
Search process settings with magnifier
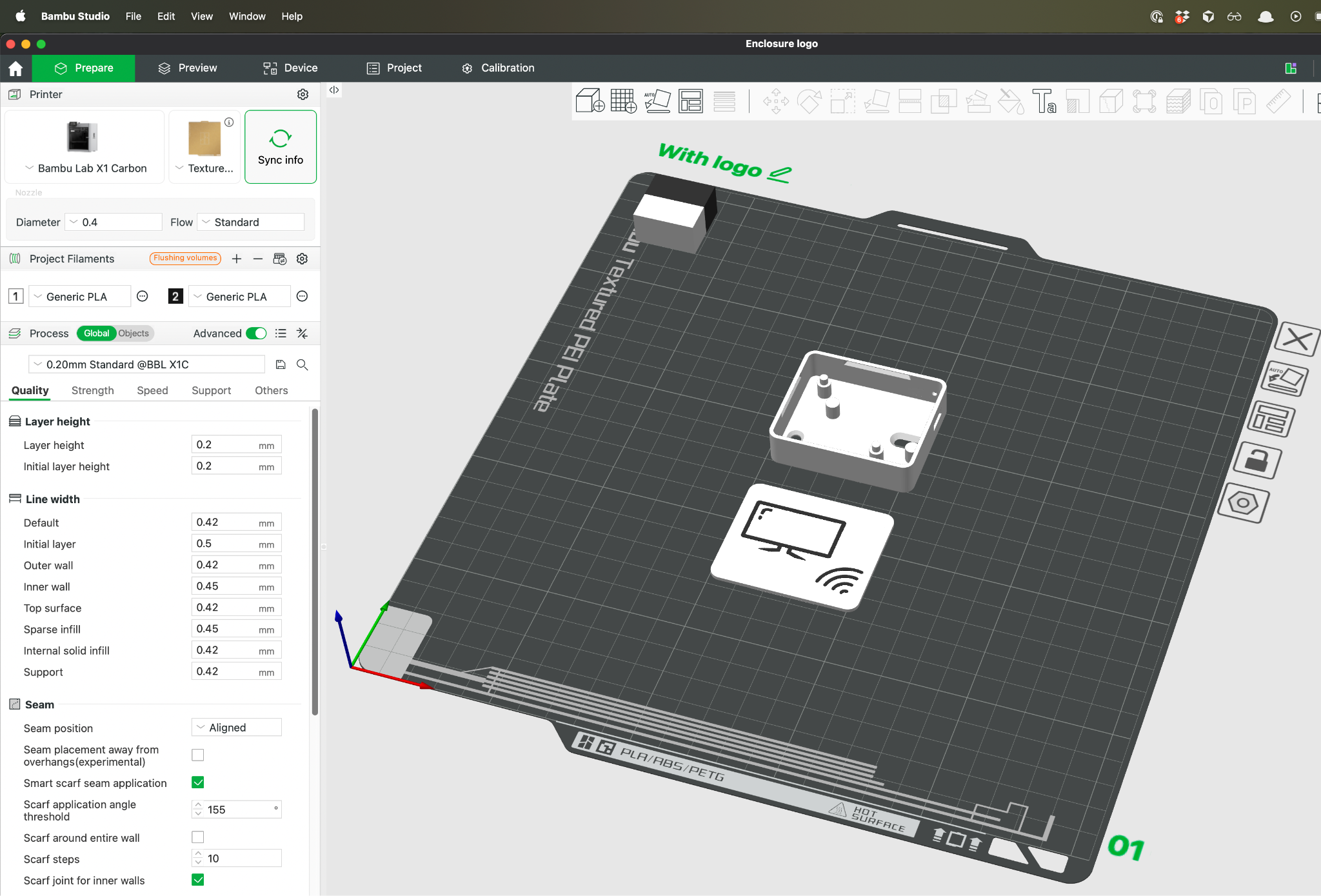302,364
